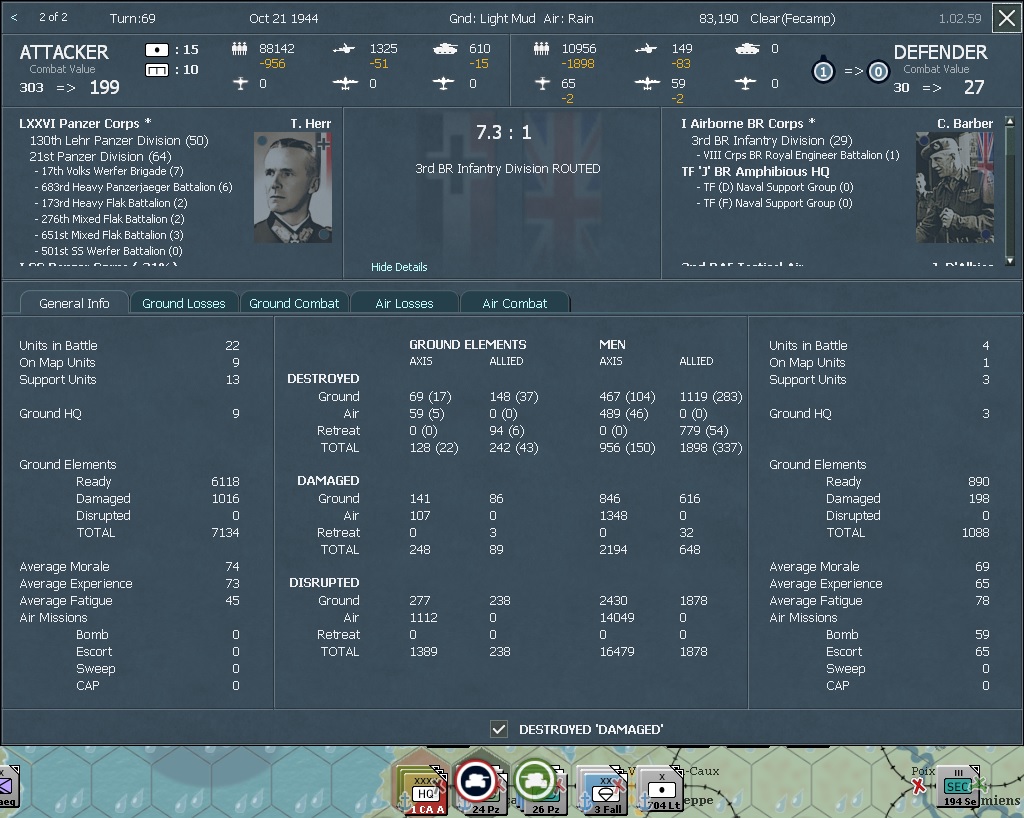Open the Air Losses tab

pos(404,303)
